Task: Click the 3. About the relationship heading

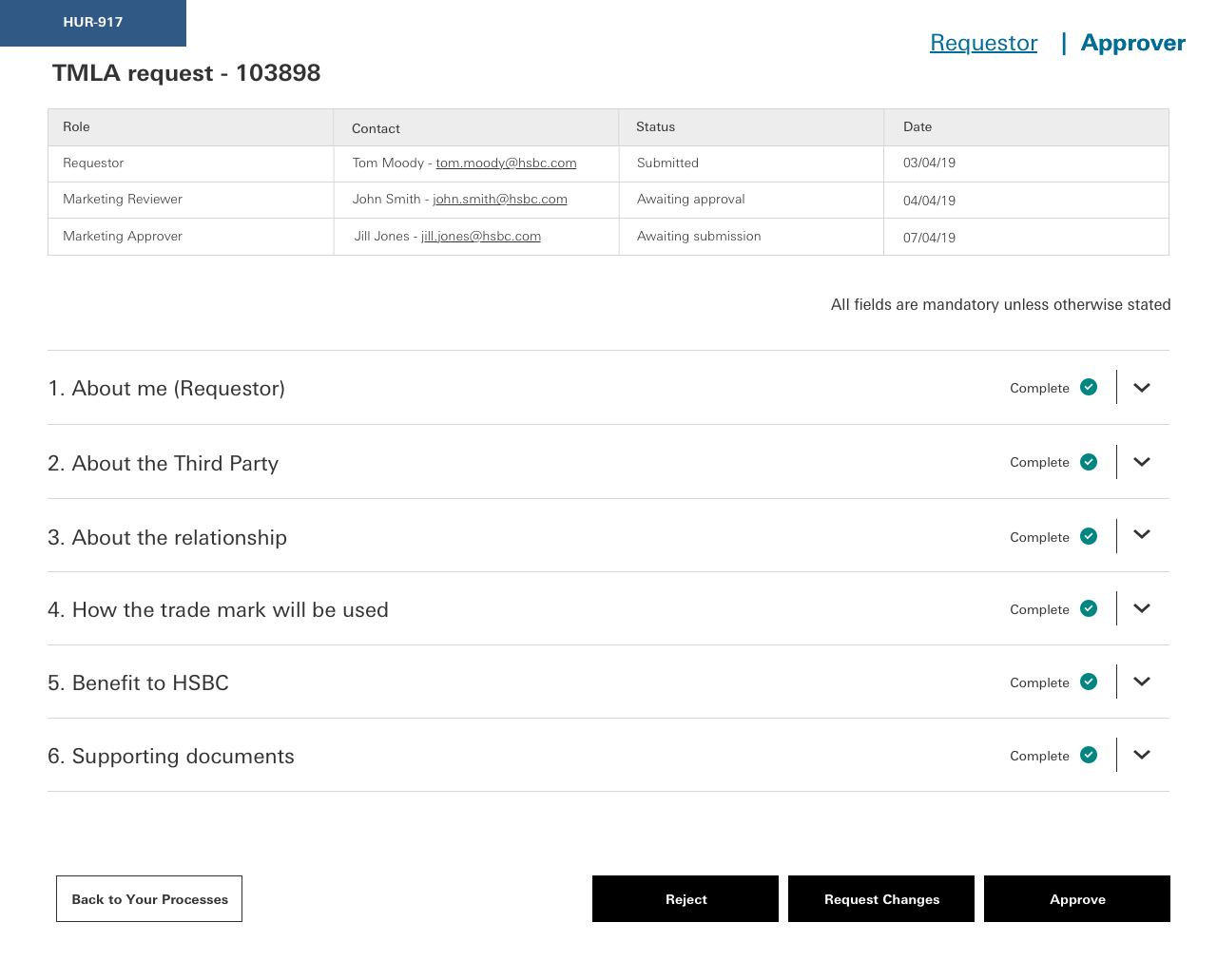Action: 167,537
